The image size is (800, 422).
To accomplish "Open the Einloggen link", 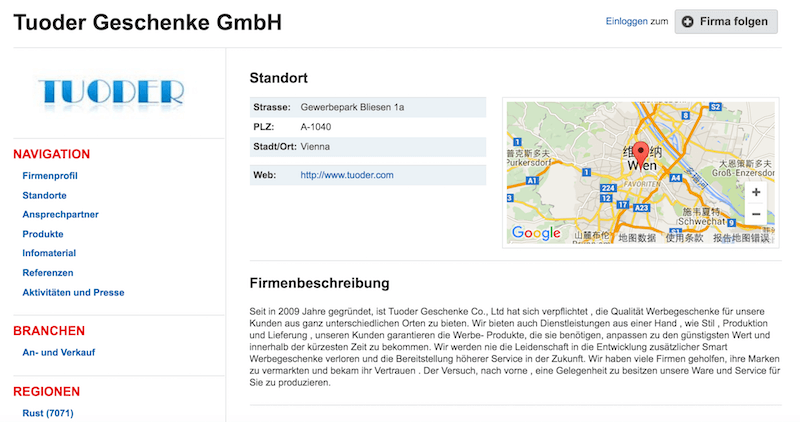I will pyautogui.click(x=627, y=21).
